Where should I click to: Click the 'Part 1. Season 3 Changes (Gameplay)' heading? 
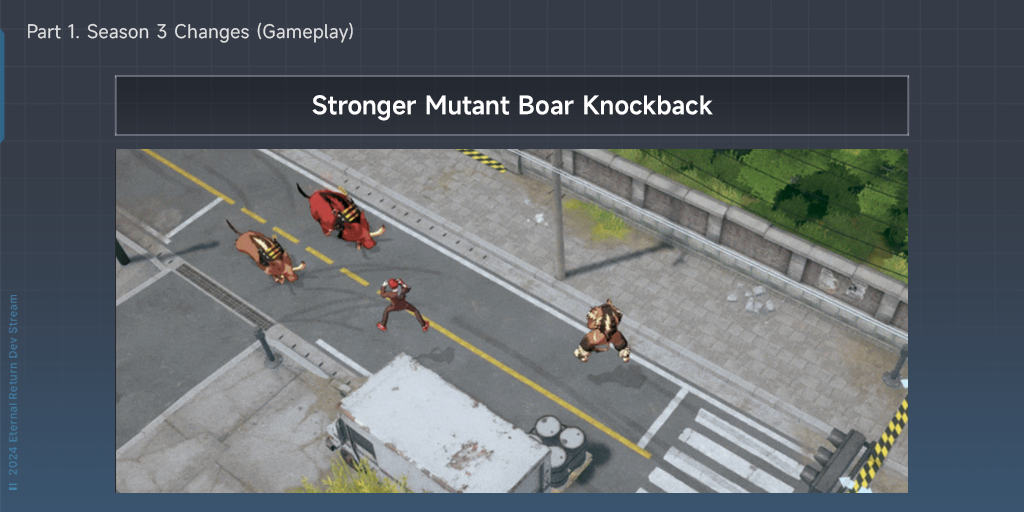click(190, 31)
